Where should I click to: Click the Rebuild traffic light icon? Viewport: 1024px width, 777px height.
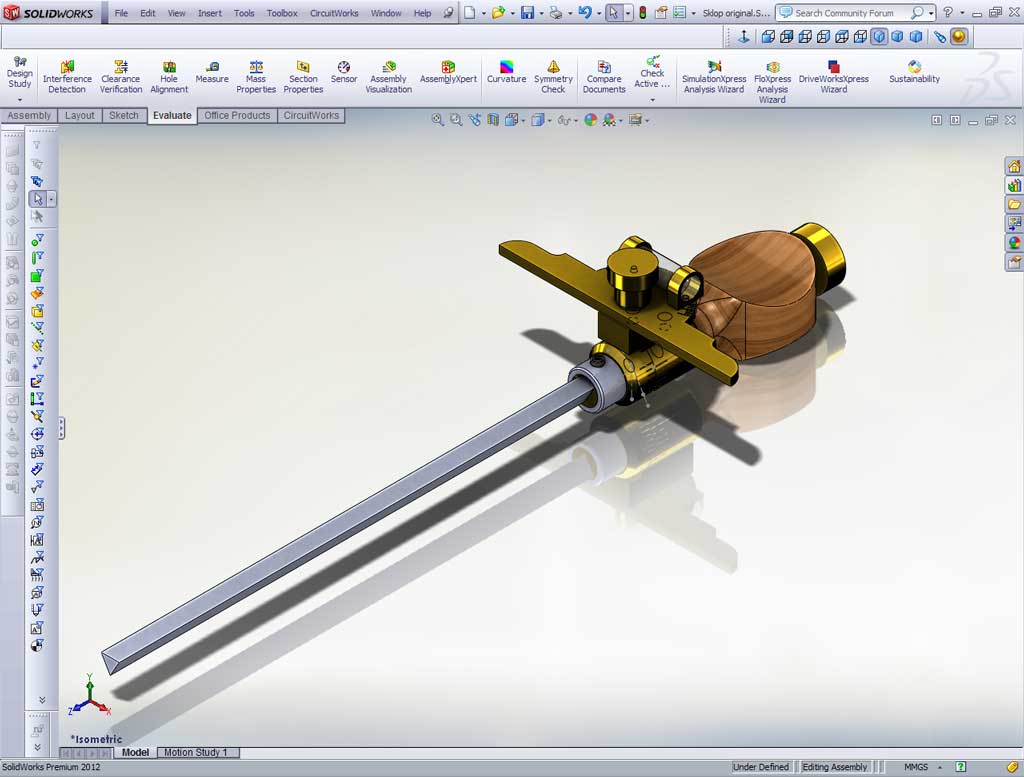pos(643,12)
